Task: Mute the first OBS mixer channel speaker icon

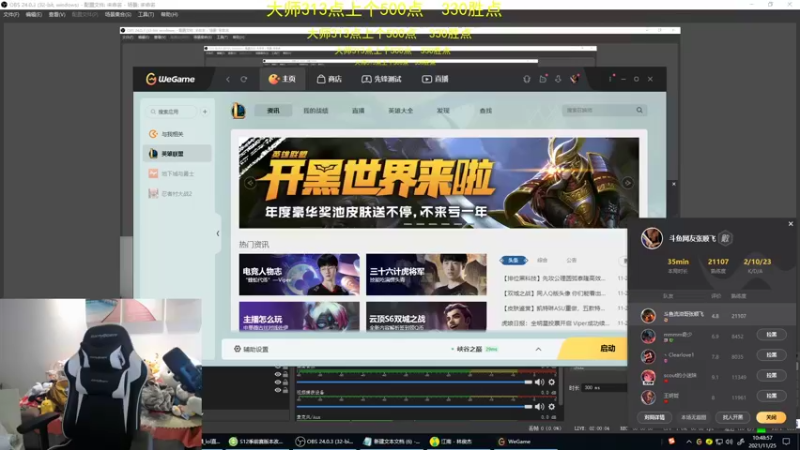Action: [539, 382]
